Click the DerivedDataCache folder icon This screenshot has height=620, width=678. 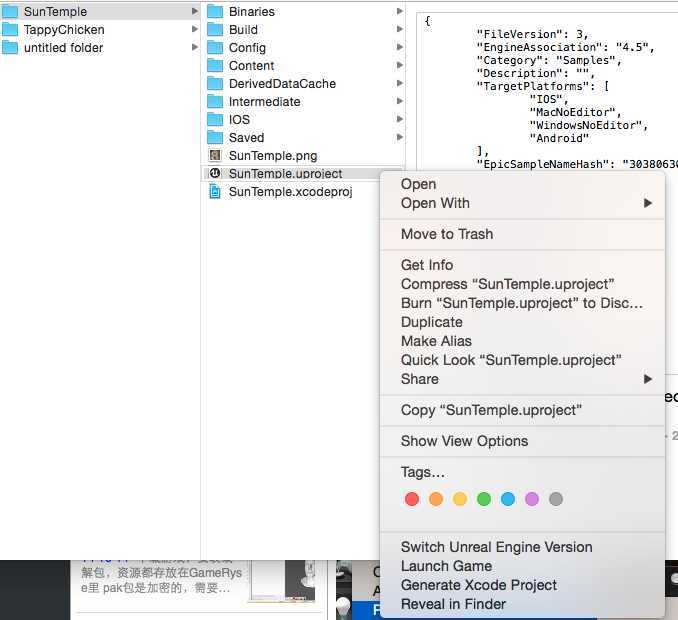click(x=215, y=83)
